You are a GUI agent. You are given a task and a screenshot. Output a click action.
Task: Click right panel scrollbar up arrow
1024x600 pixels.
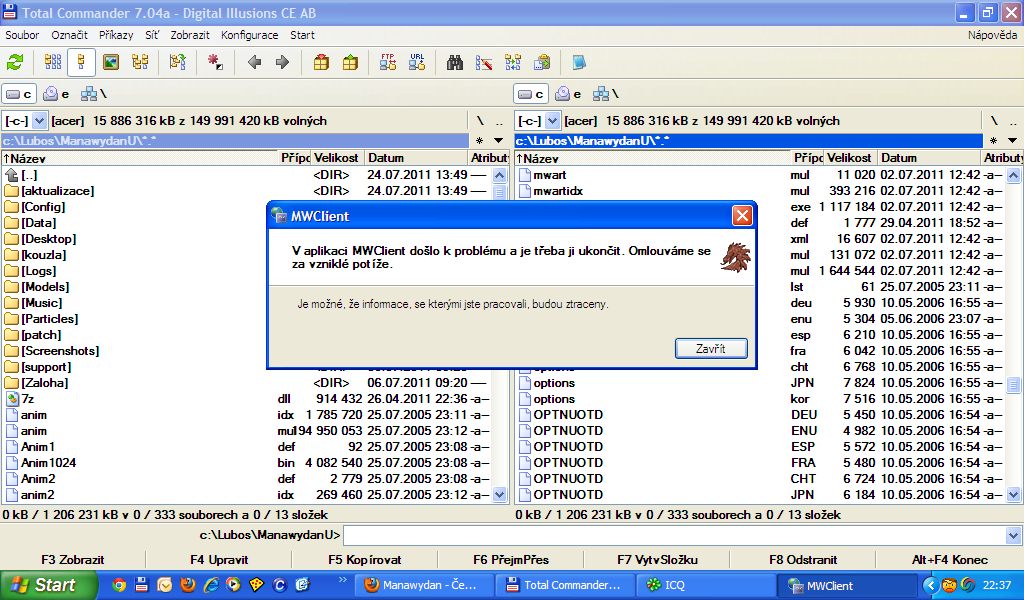(1013, 175)
